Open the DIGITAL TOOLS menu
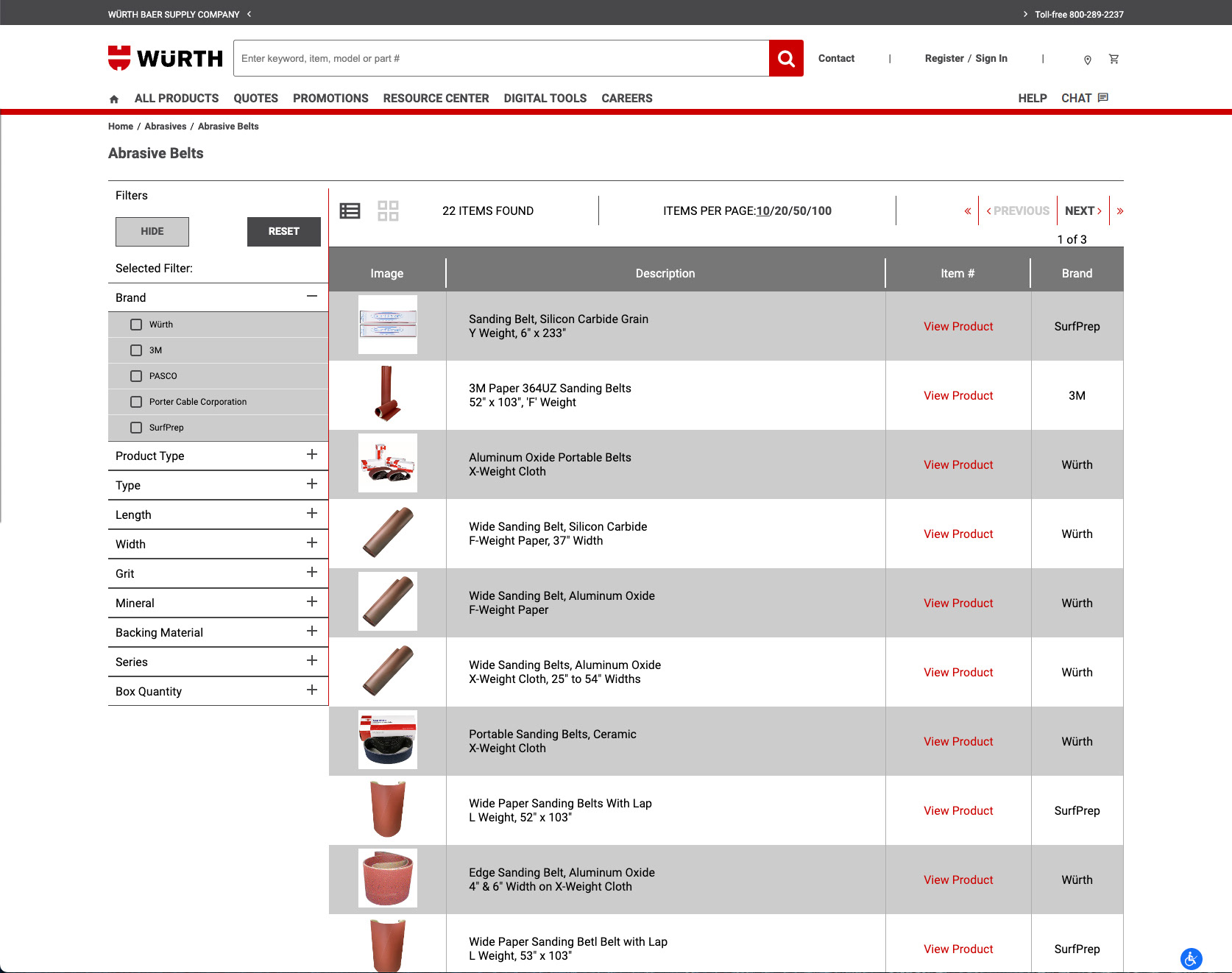This screenshot has height=973, width=1232. point(545,99)
